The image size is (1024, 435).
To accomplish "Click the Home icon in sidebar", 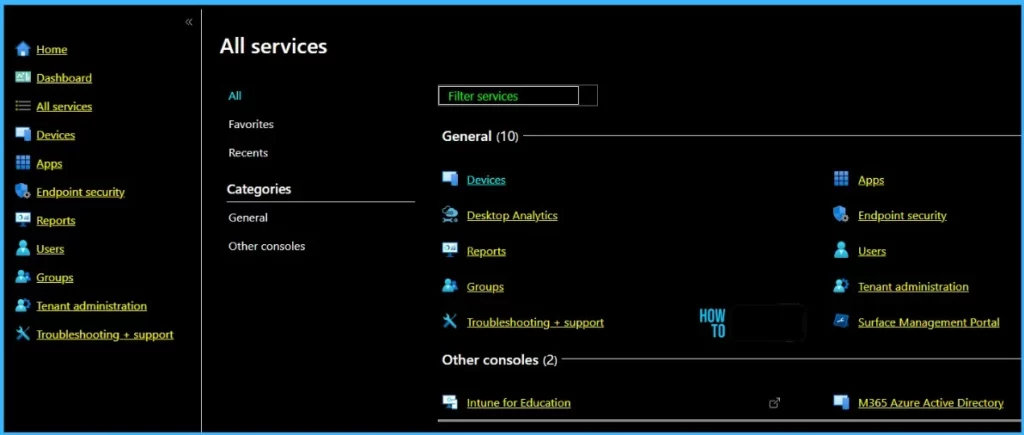I will pos(23,49).
